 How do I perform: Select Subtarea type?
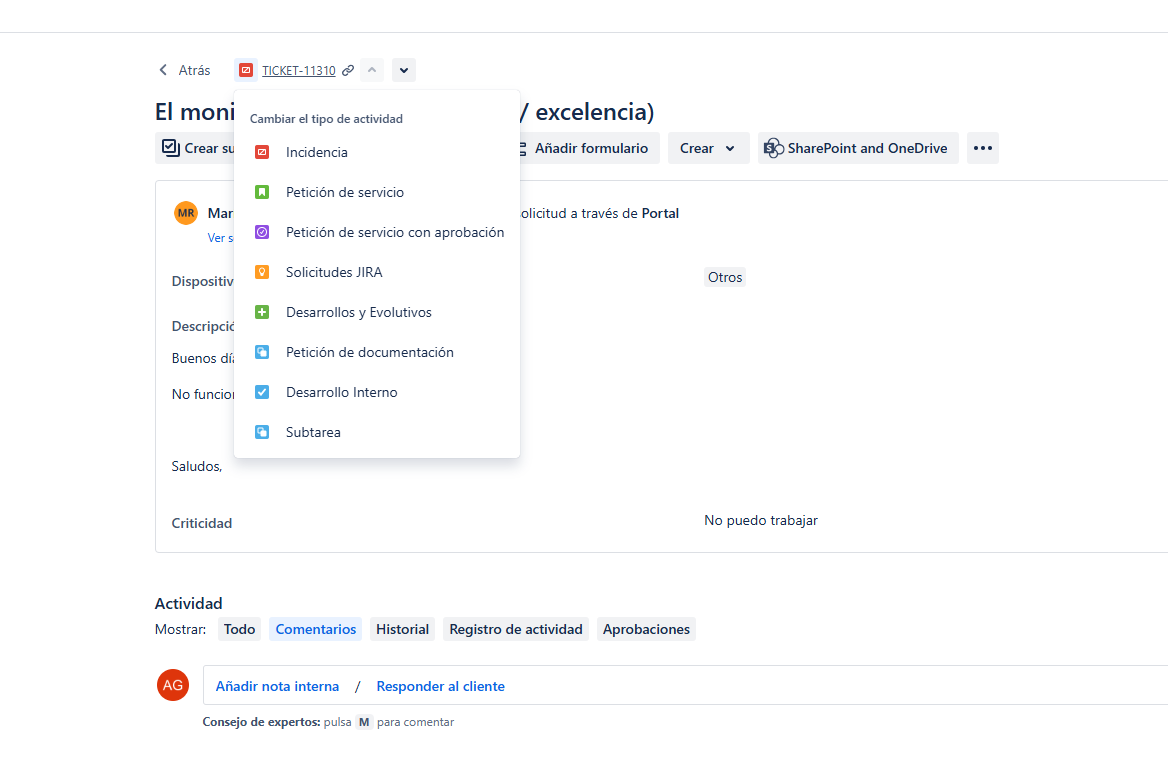[377, 432]
